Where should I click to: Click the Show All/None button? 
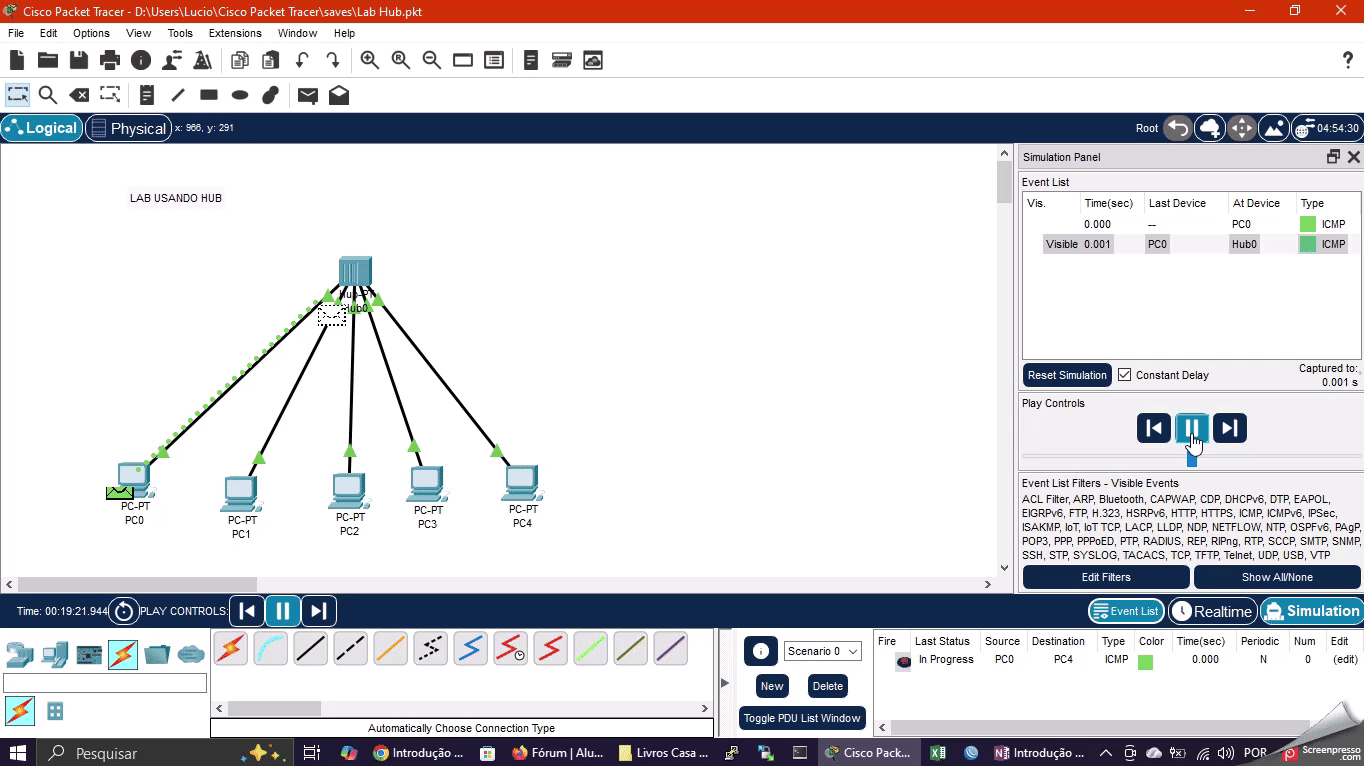coord(1277,577)
